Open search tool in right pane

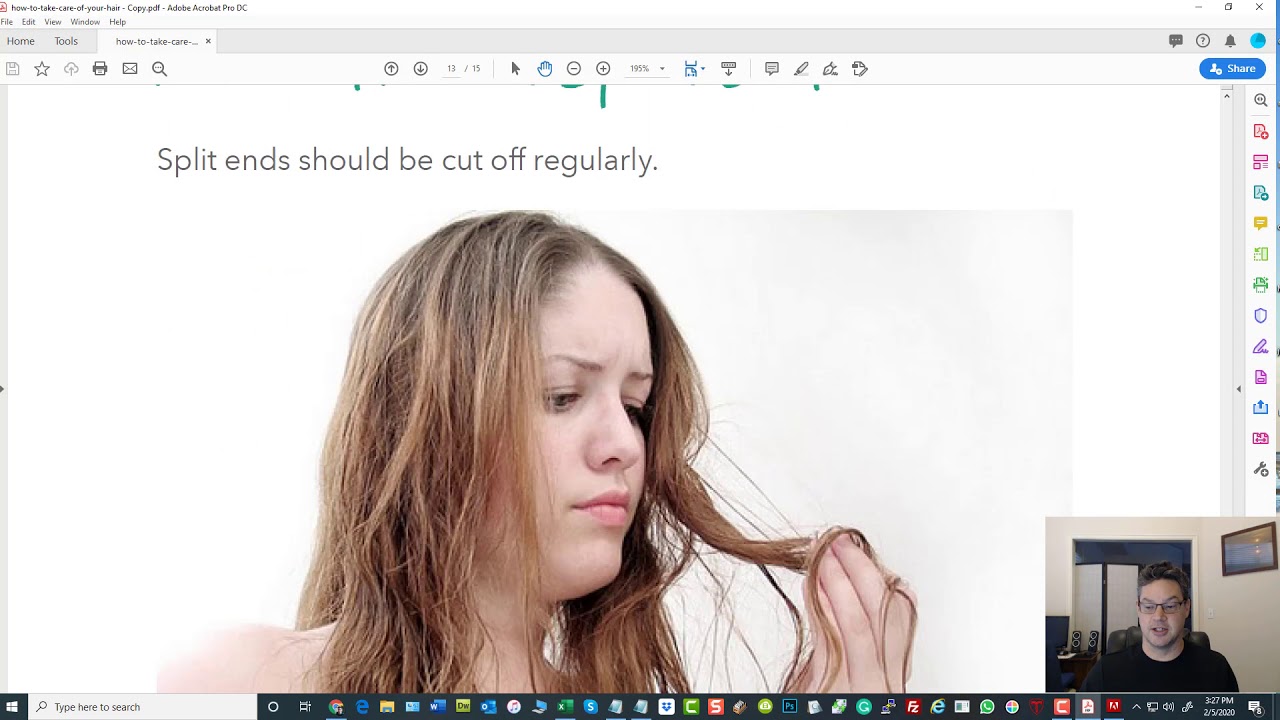(x=1261, y=100)
